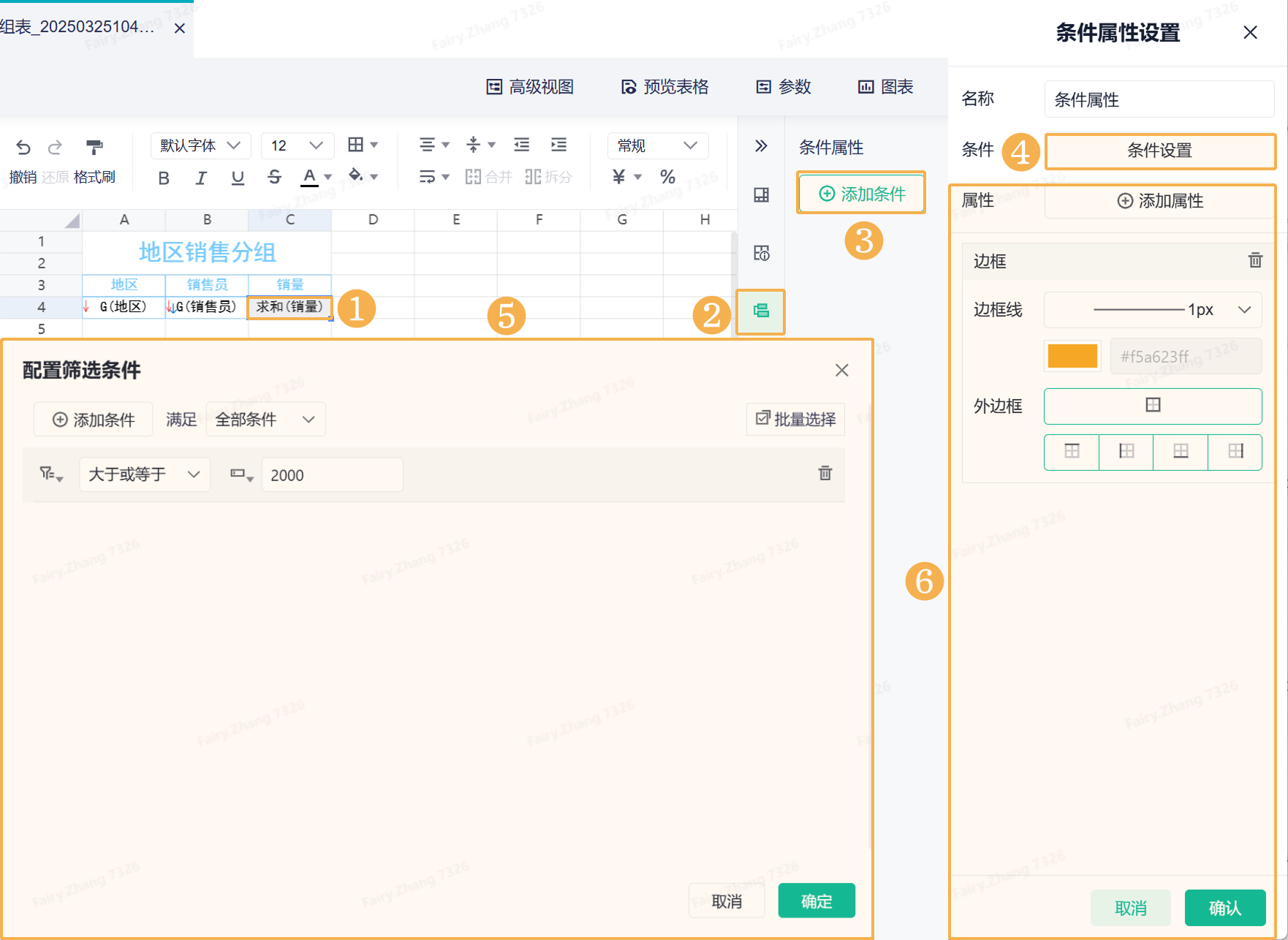Click the vertical alignment icon
Viewport: 1288px width, 940px height.
point(474,145)
